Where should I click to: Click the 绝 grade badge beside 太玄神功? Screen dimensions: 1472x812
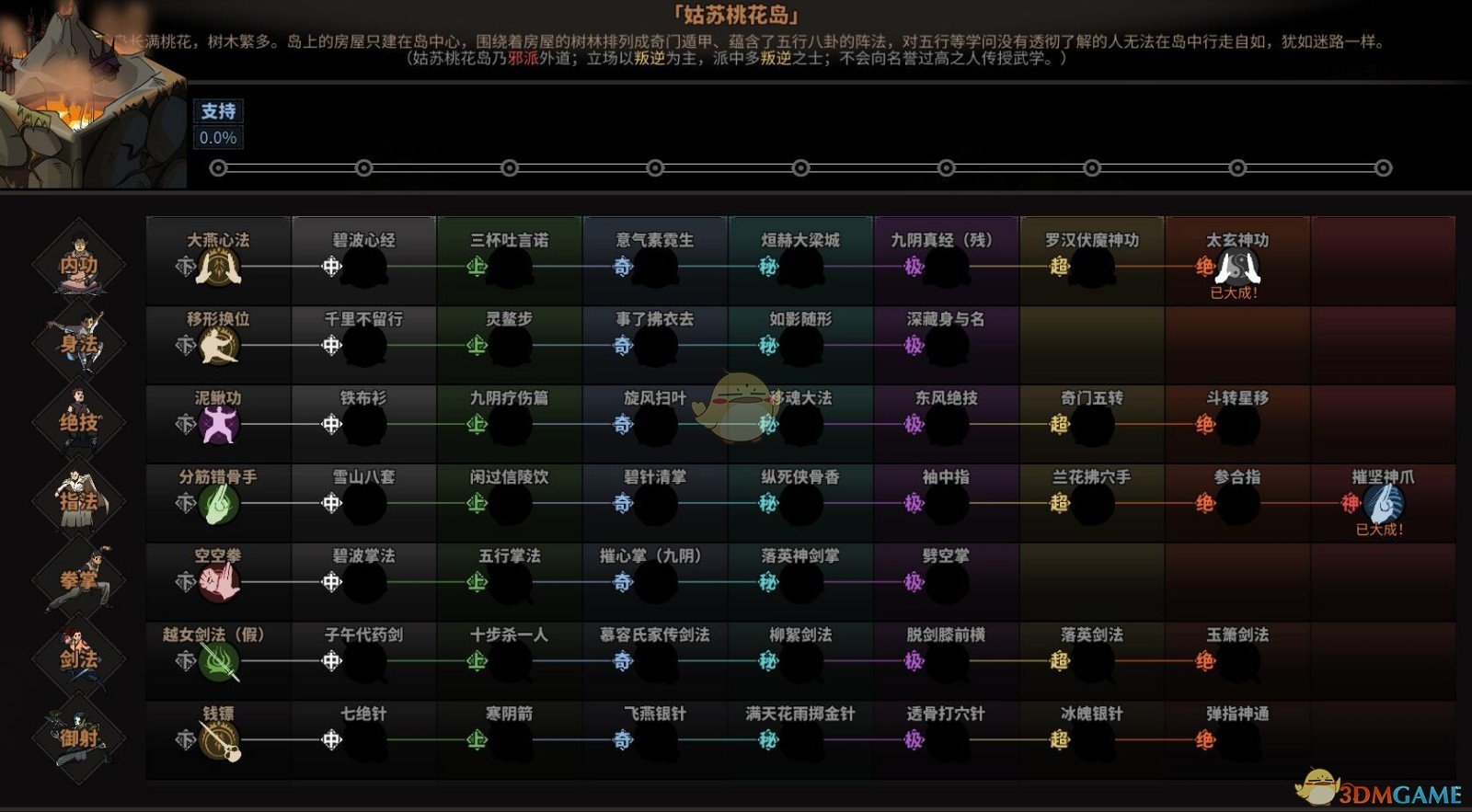point(1205,267)
